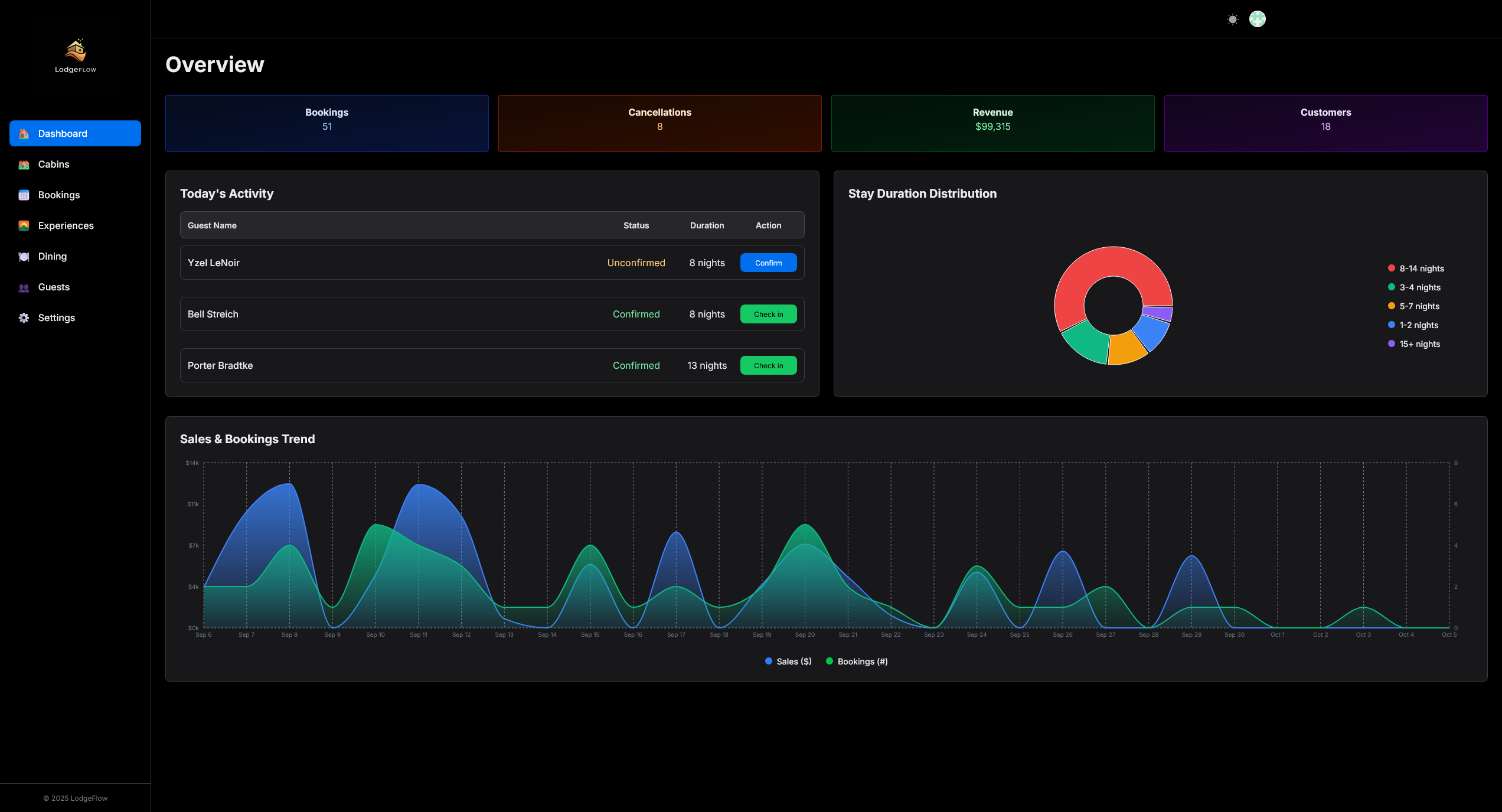This screenshot has width=1502, height=812.
Task: Select the Bookings 51 stat card
Action: 326,123
